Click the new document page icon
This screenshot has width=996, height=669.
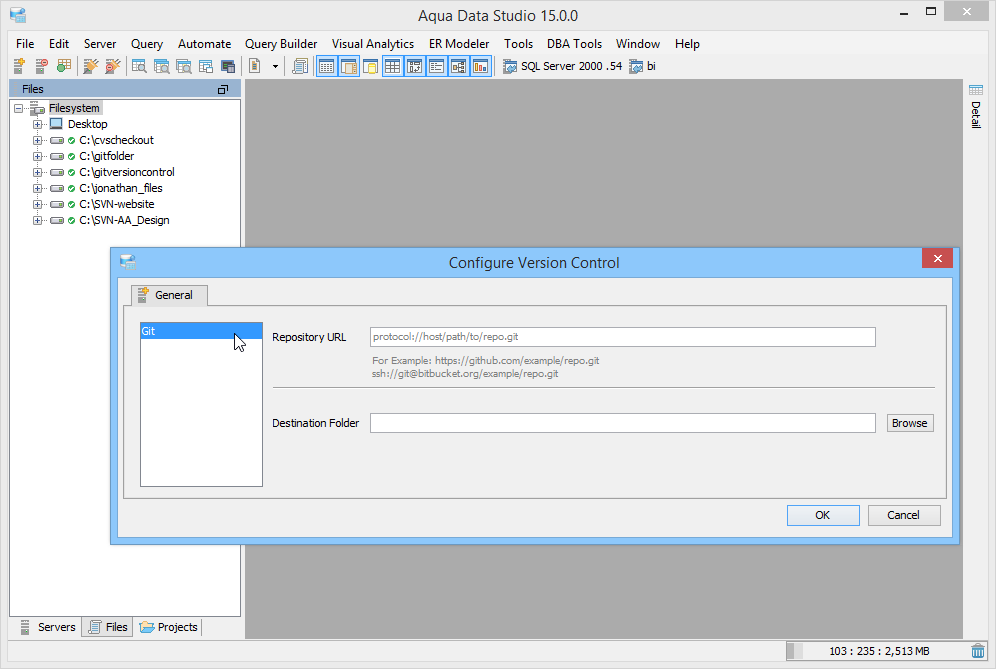coord(255,65)
